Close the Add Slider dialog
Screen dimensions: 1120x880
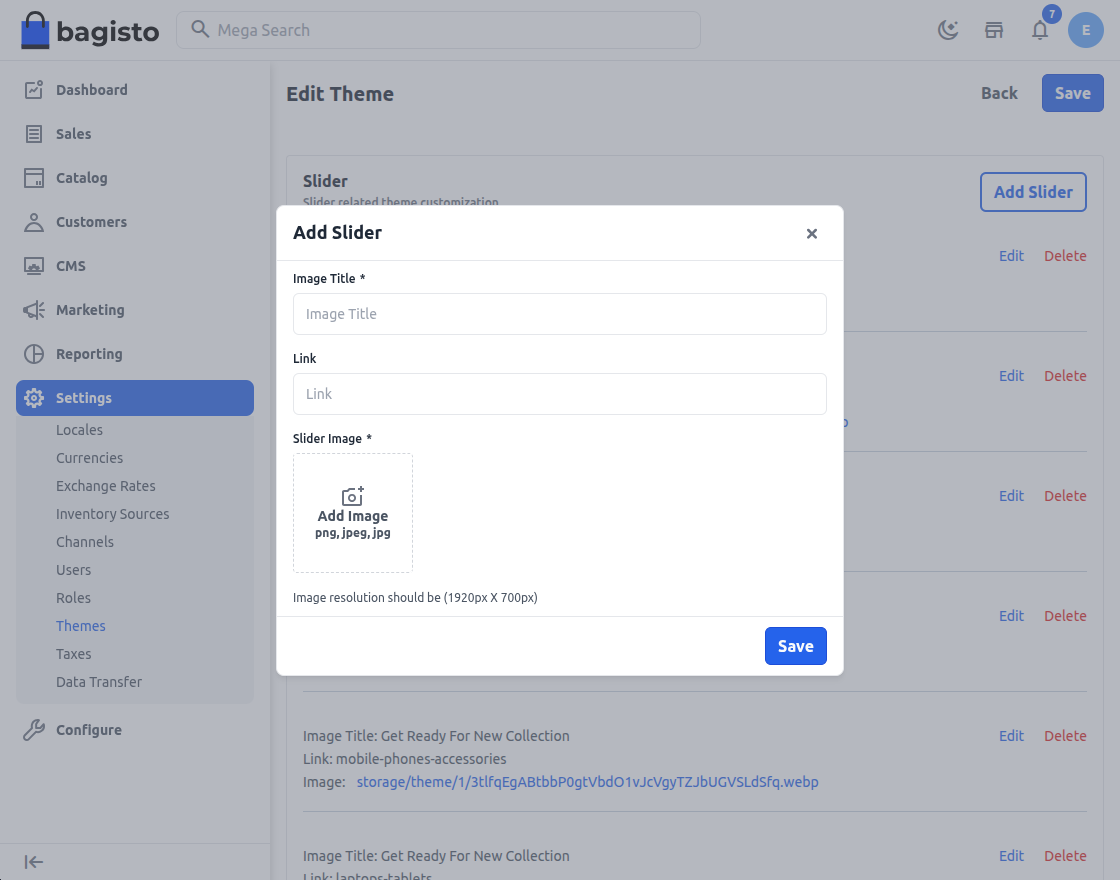[811, 234]
